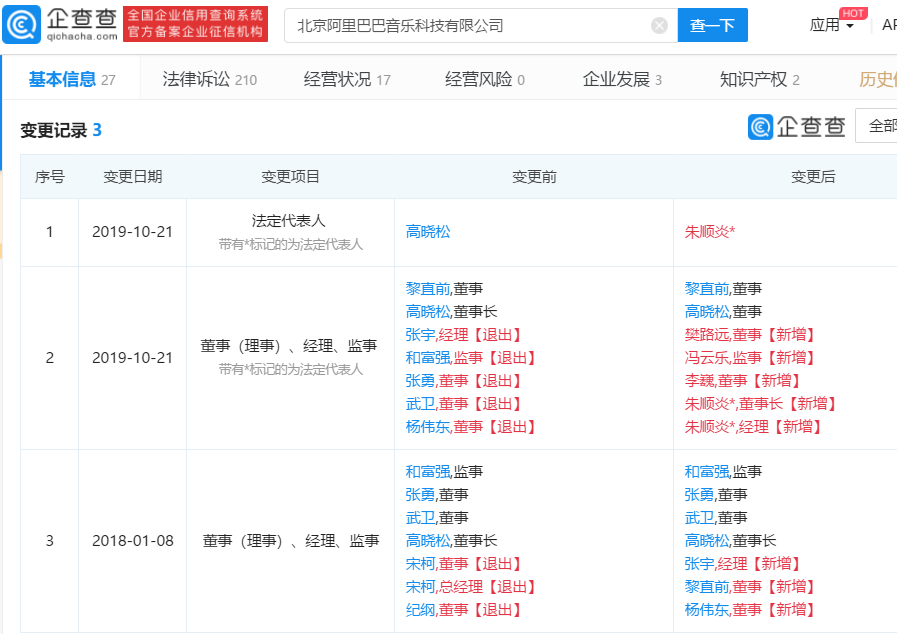Click 武卫,董事【退出】 in row 2

463,403
